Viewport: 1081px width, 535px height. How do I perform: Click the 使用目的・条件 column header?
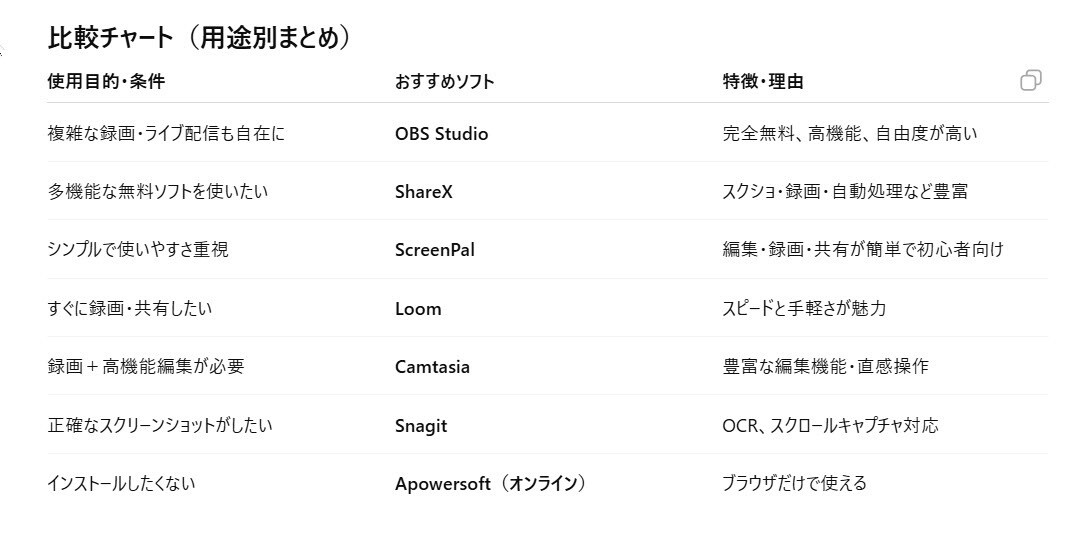(105, 82)
